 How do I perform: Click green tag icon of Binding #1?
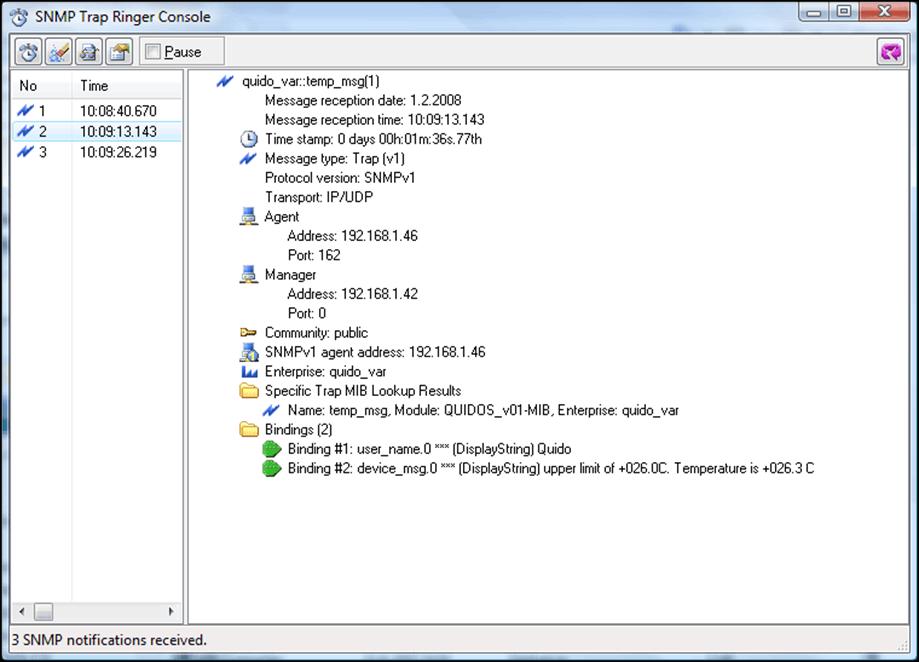click(271, 449)
